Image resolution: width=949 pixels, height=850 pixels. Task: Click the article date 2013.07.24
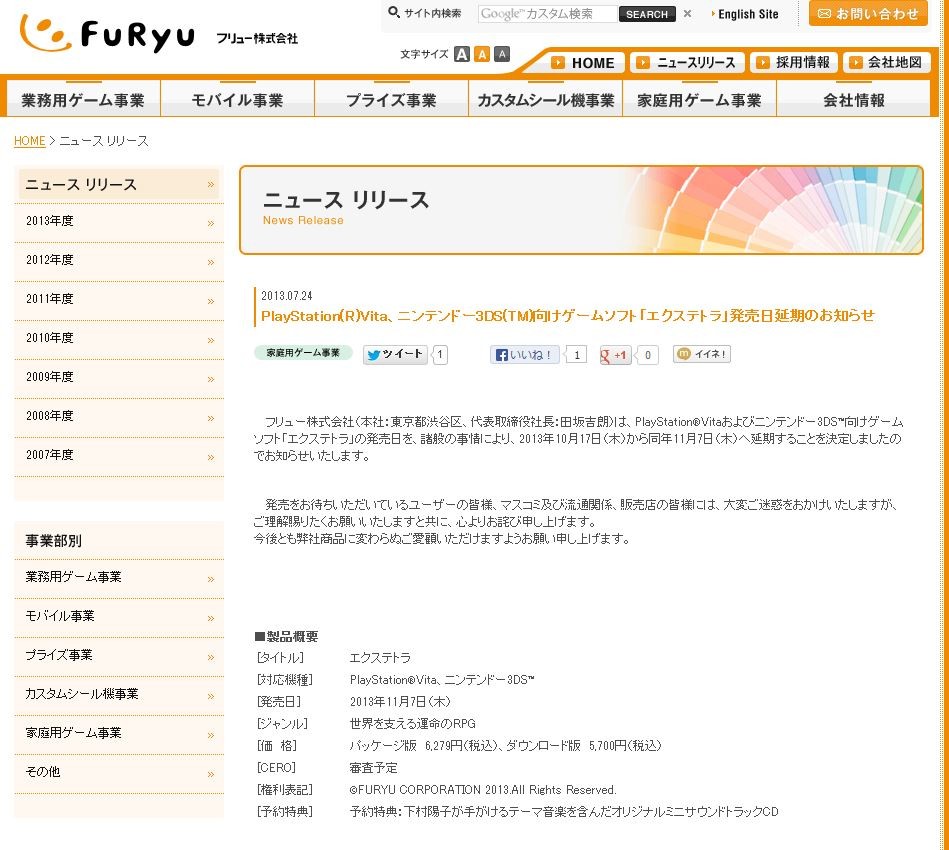coord(286,296)
